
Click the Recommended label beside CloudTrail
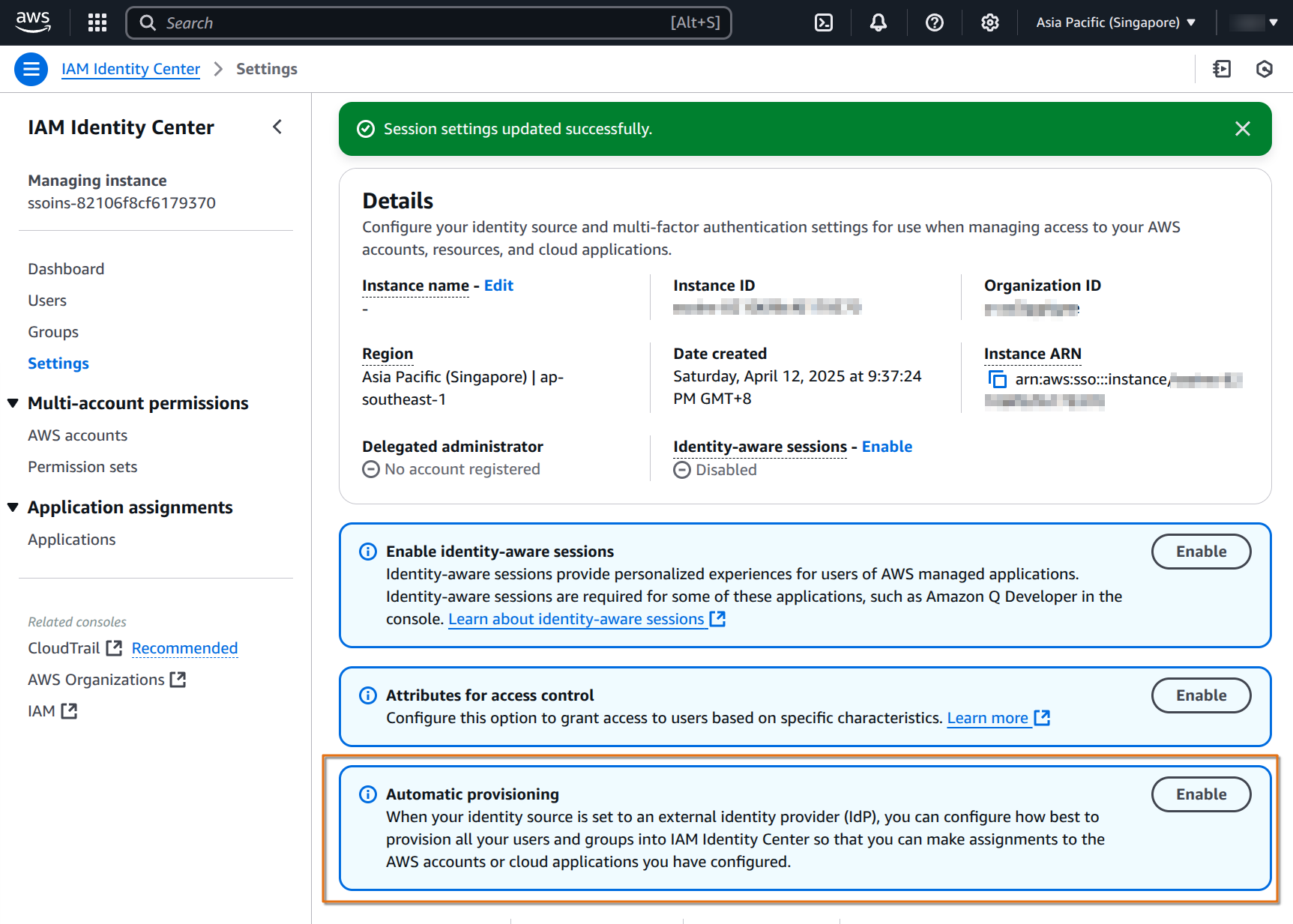(184, 648)
